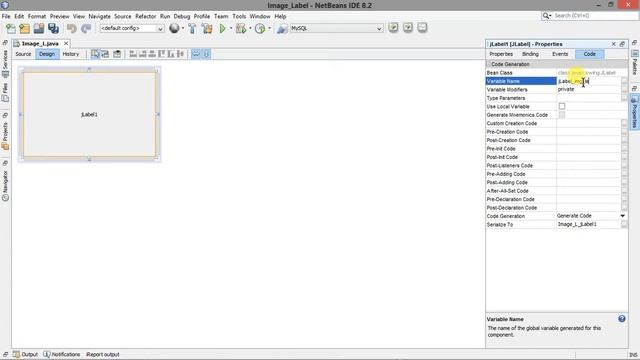
Task: Open the Notifications button
Action: [62, 354]
